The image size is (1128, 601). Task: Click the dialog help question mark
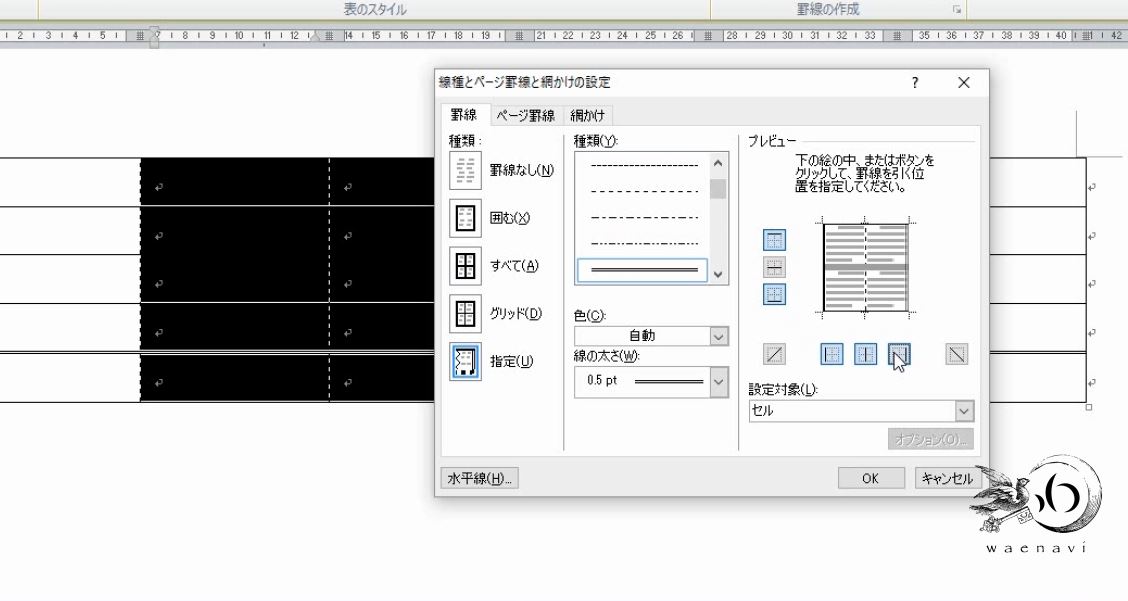pyautogui.click(x=914, y=83)
